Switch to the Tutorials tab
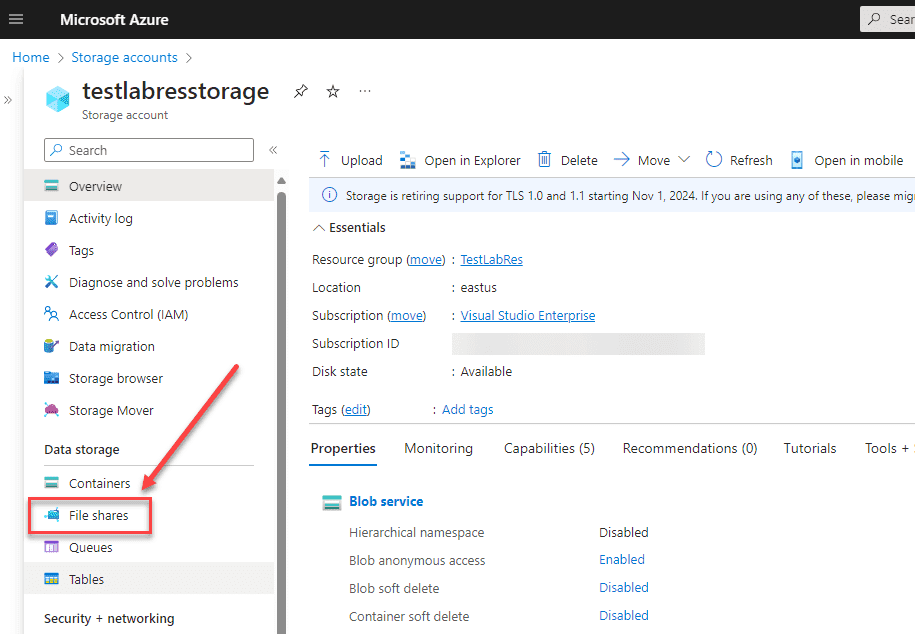The width and height of the screenshot is (915, 634). click(809, 448)
